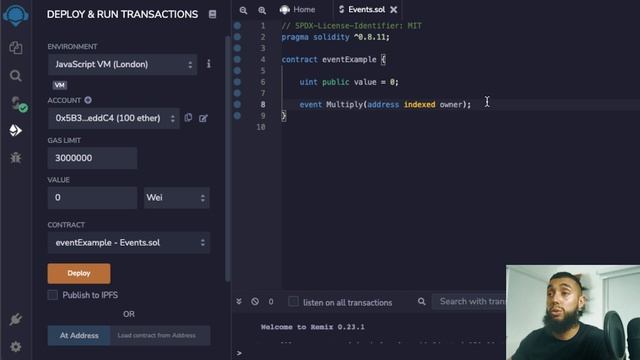640x360 pixels.
Task: Open Wei value unit dropdown
Action: click(176, 198)
